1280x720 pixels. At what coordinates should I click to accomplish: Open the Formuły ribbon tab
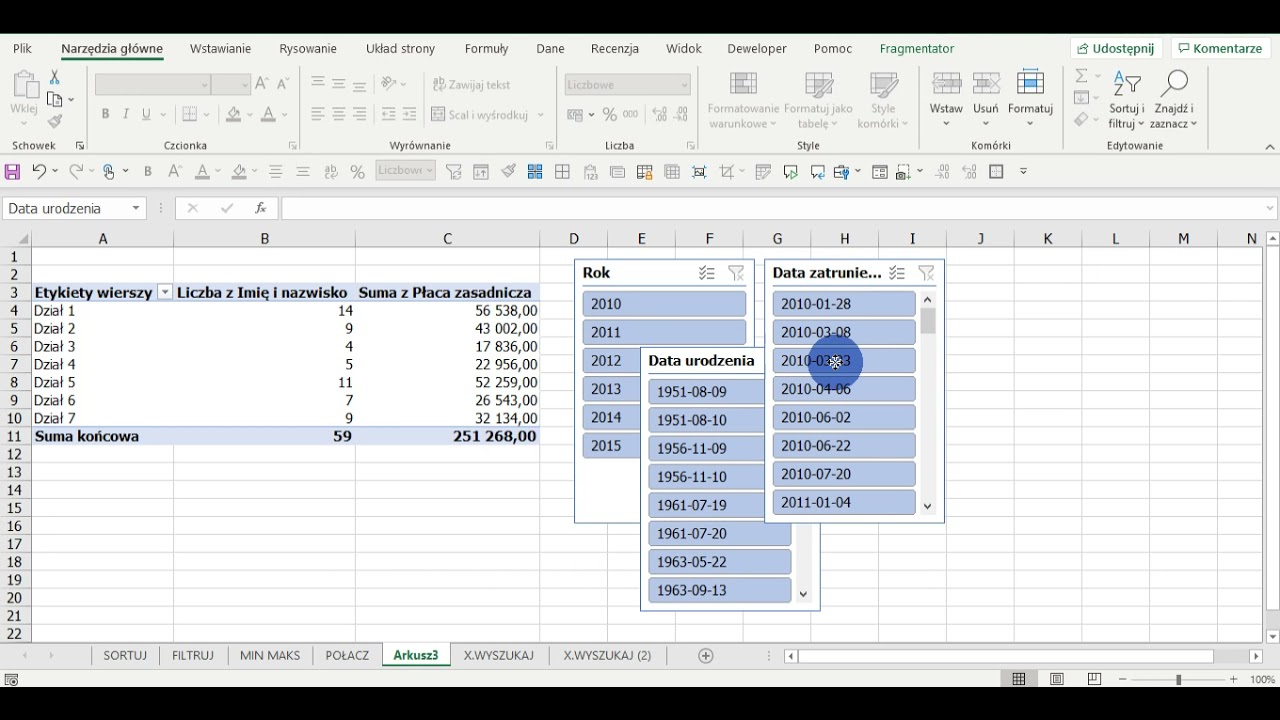pos(486,48)
